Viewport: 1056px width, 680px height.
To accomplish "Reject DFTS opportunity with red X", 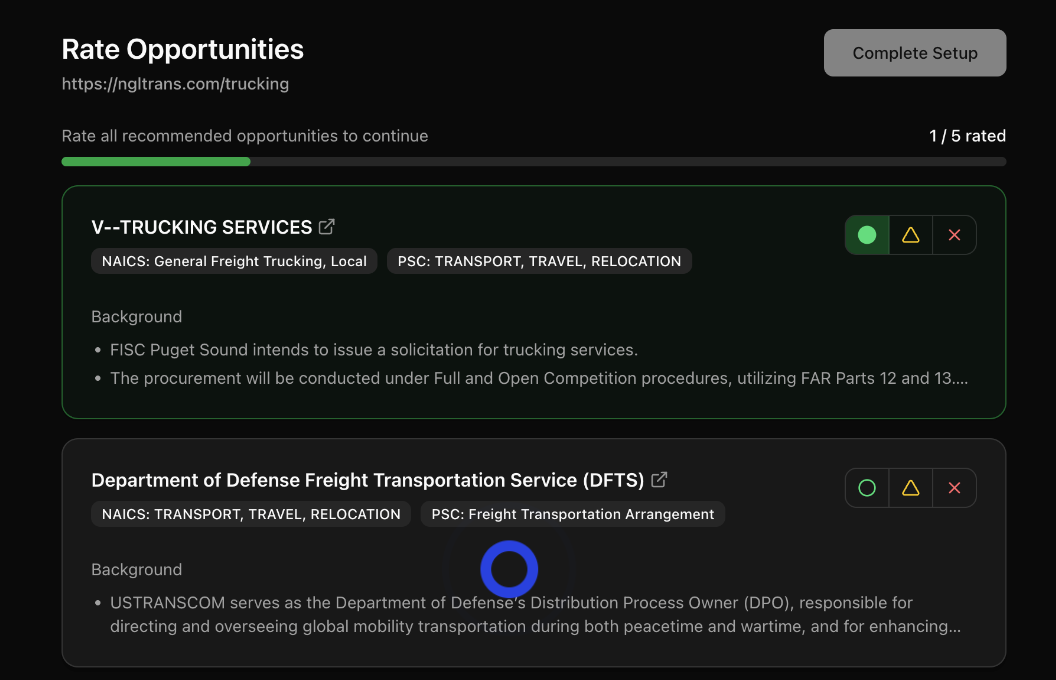I will click(954, 488).
